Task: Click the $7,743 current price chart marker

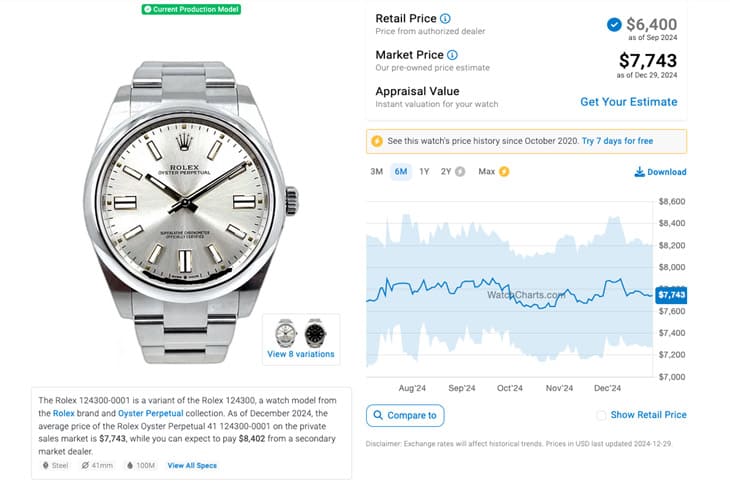Action: (671, 294)
